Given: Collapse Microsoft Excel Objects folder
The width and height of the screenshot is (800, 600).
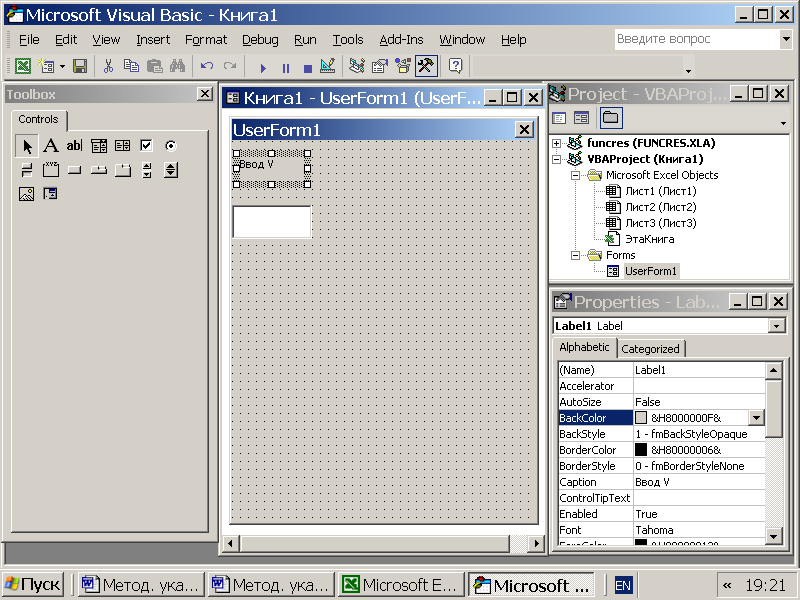Looking at the screenshot, I should (576, 176).
